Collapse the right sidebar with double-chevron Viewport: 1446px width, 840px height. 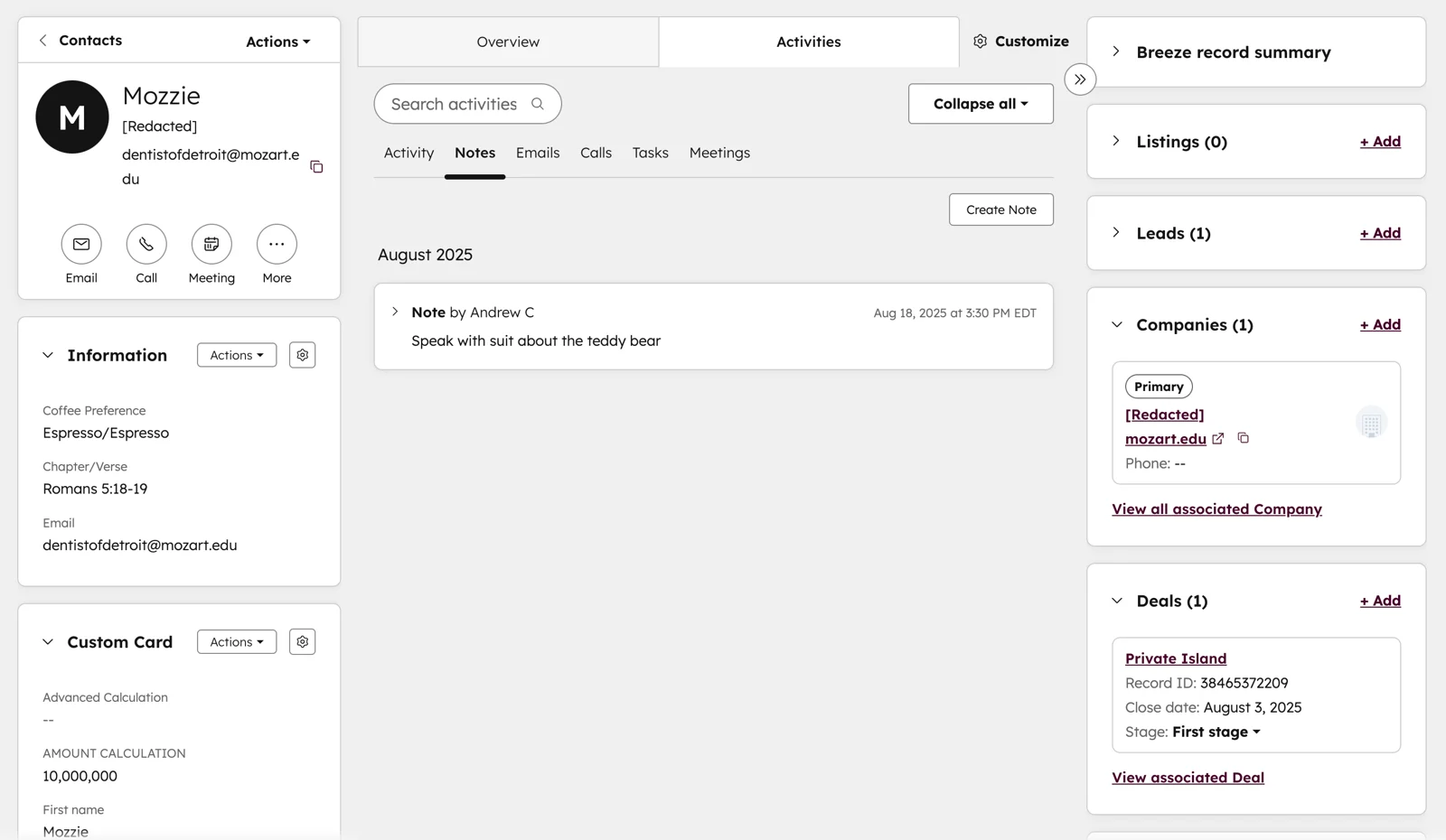pyautogui.click(x=1080, y=79)
